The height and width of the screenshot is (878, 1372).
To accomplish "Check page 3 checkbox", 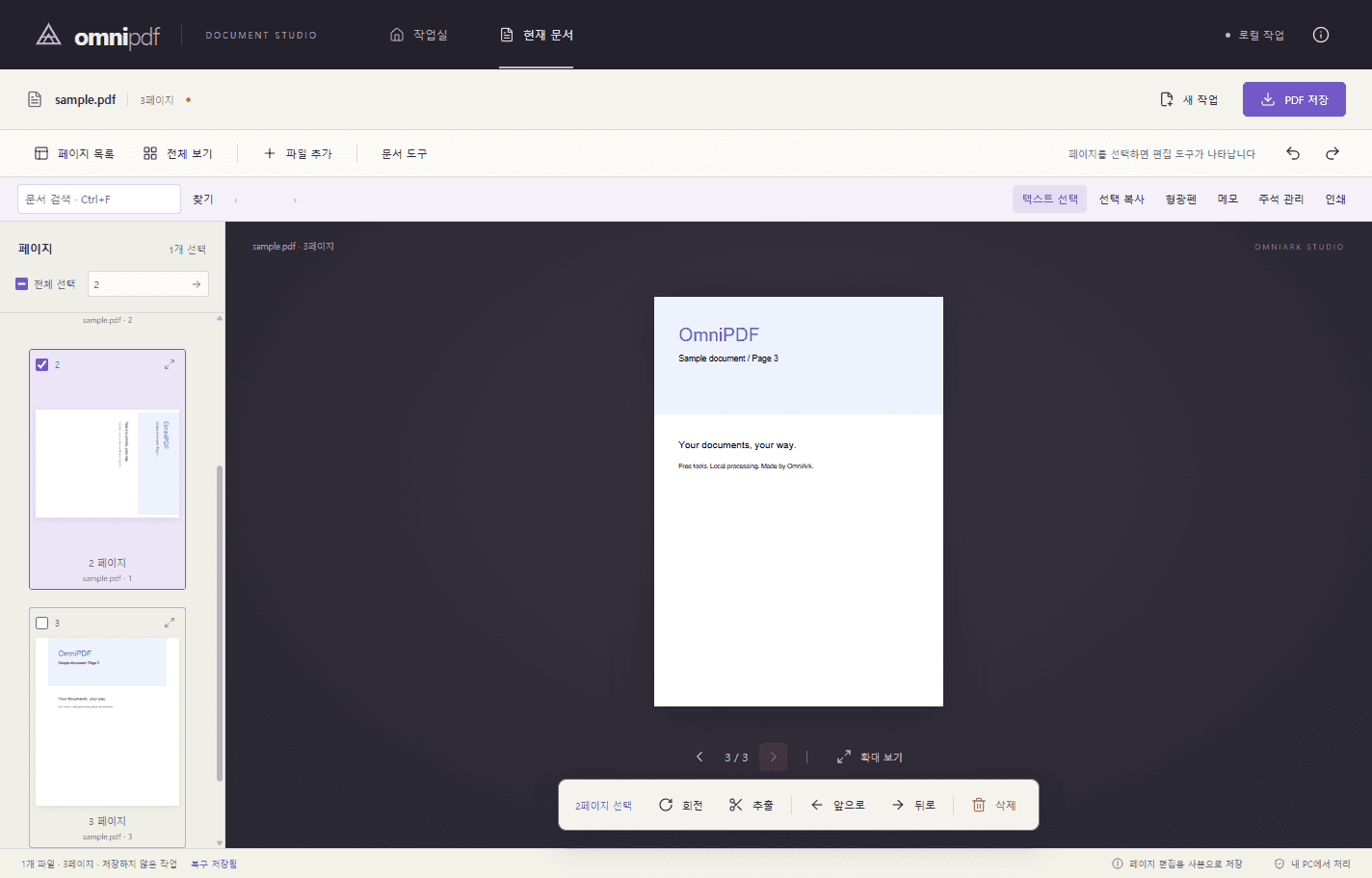I will [x=42, y=623].
